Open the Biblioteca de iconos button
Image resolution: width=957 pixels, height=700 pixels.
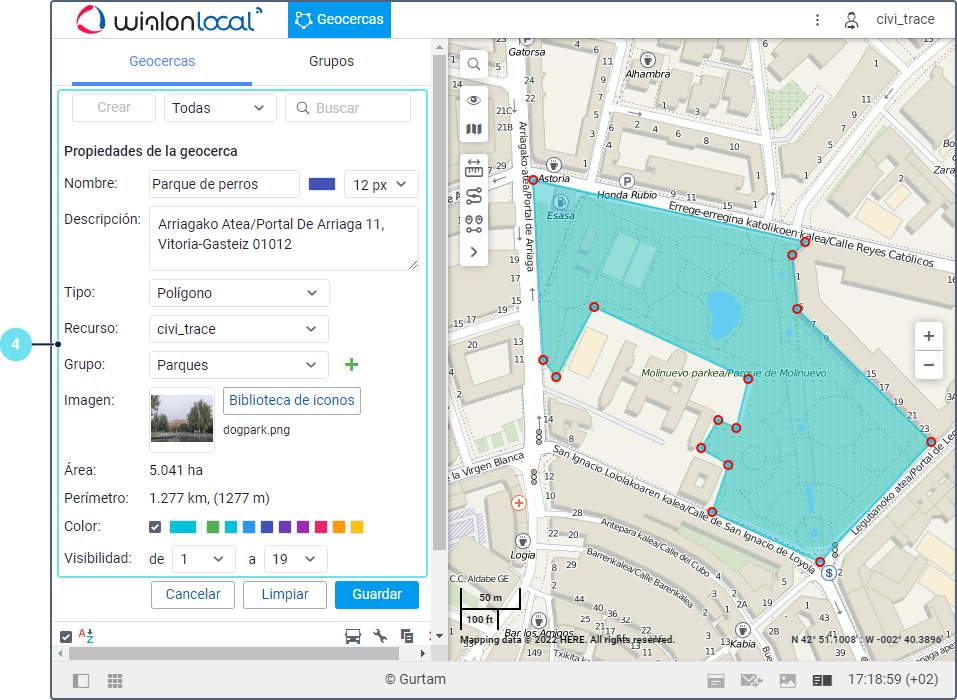pos(292,400)
